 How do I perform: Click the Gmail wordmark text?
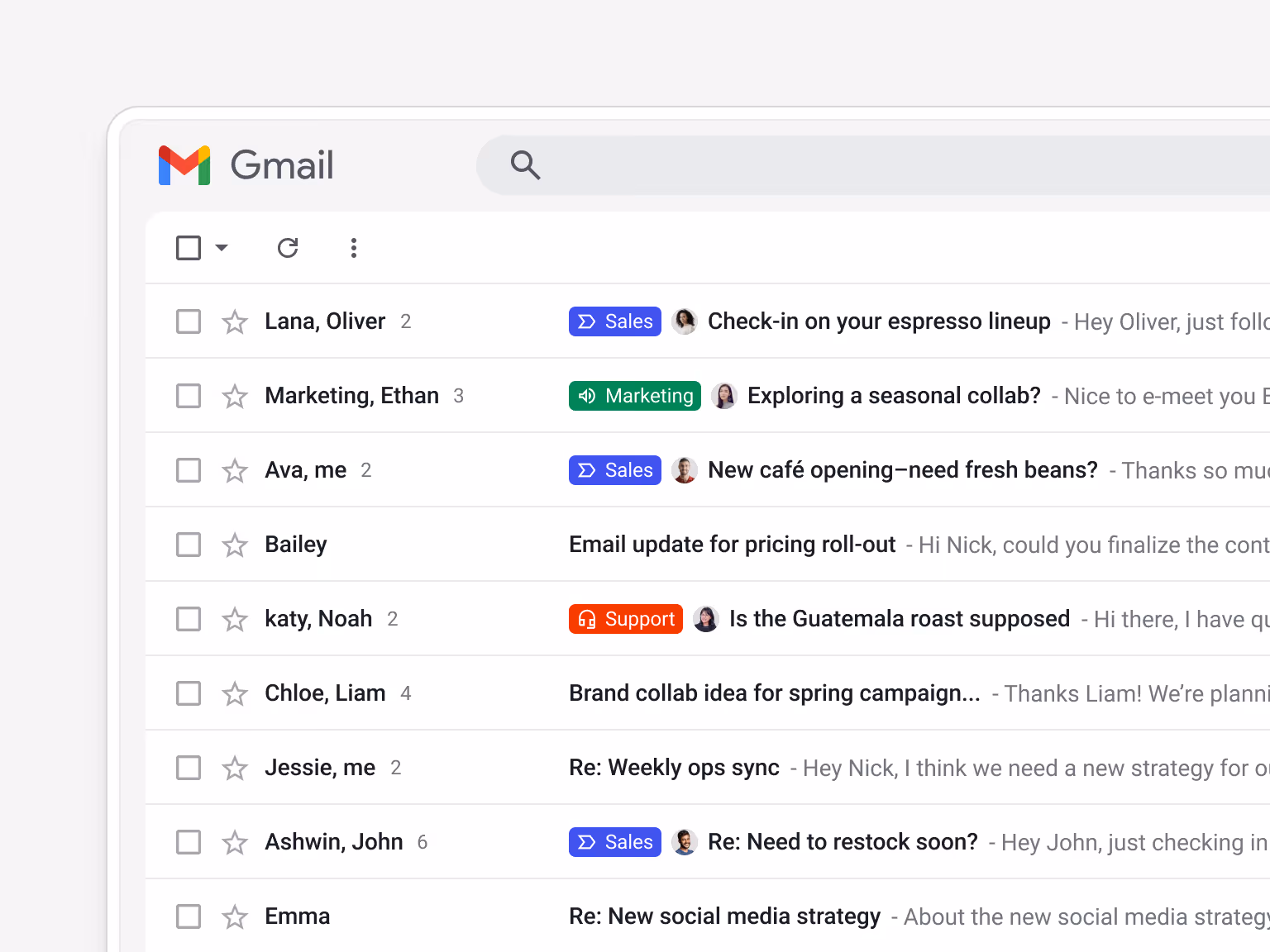(x=282, y=165)
